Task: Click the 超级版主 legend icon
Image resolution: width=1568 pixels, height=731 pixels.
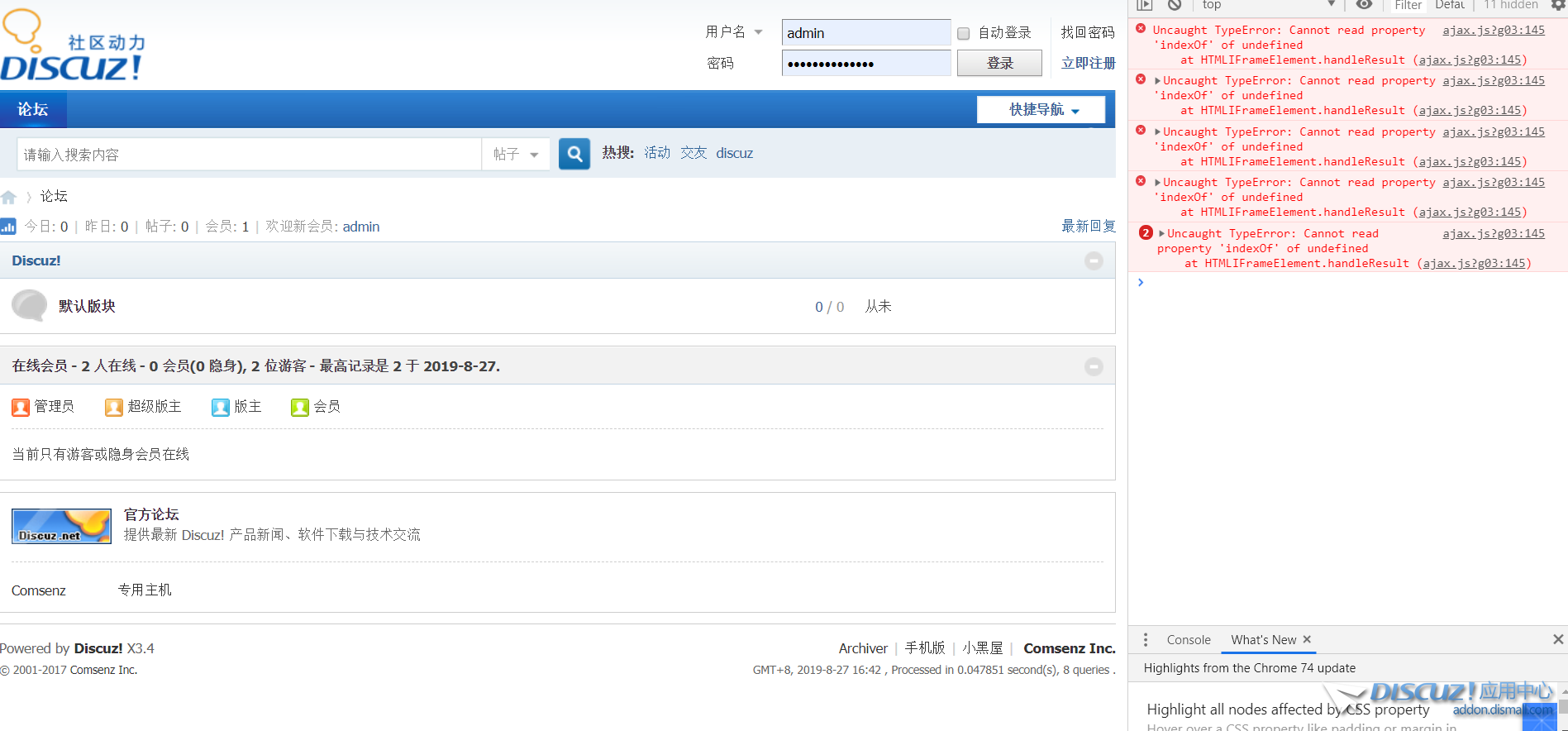Action: [114, 407]
